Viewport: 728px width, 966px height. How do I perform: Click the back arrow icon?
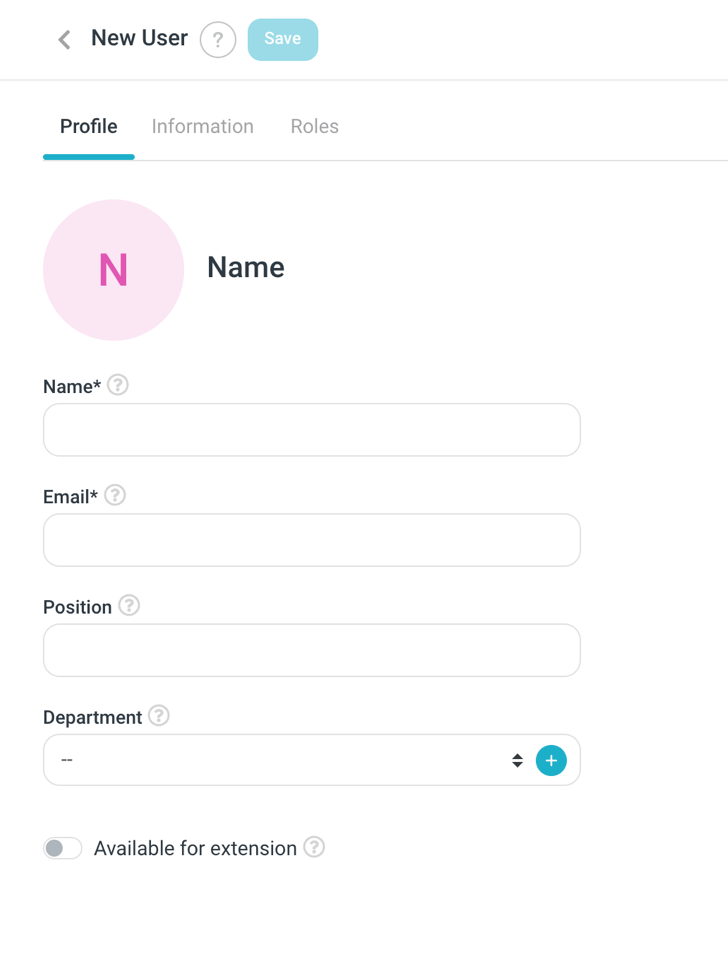click(x=65, y=40)
